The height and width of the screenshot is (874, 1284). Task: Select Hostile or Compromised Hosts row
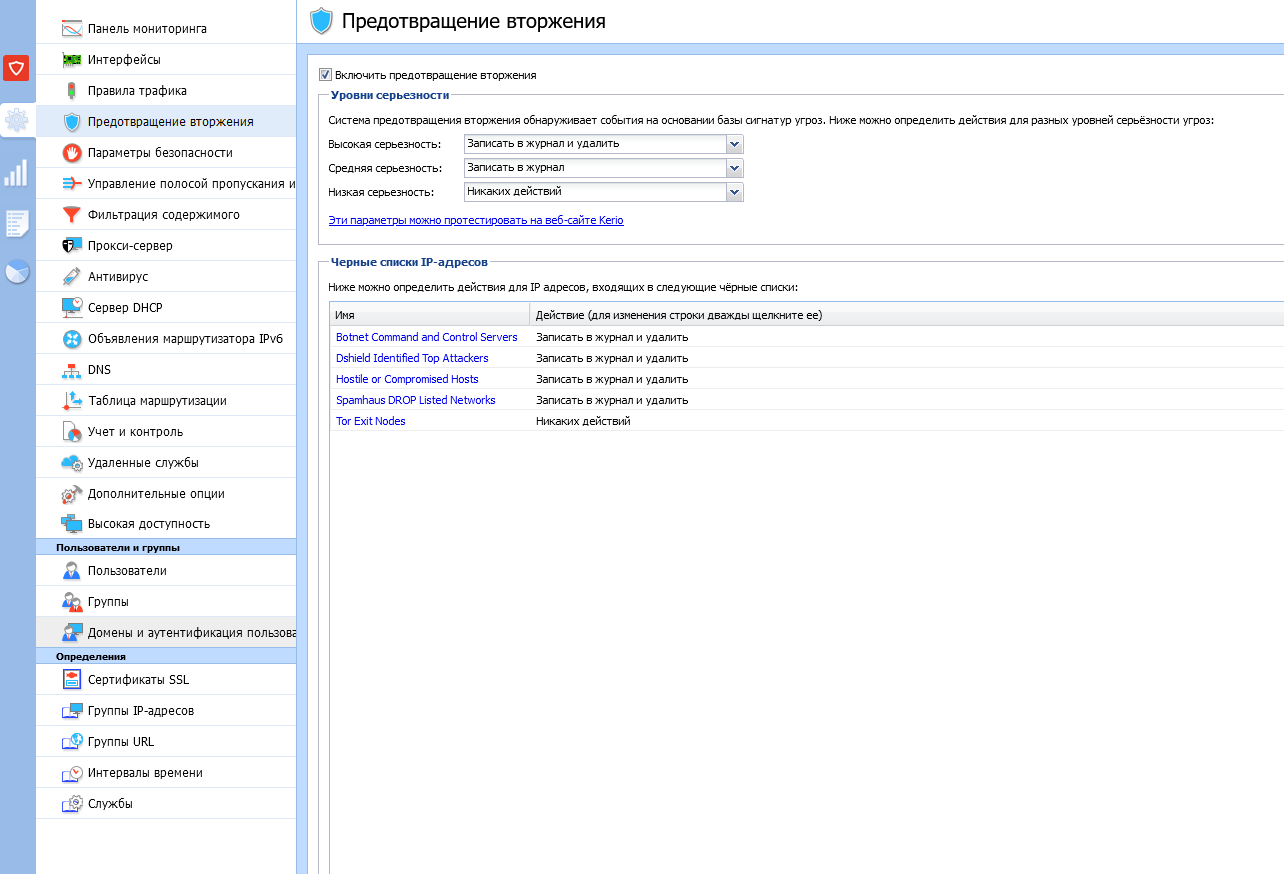(806, 379)
